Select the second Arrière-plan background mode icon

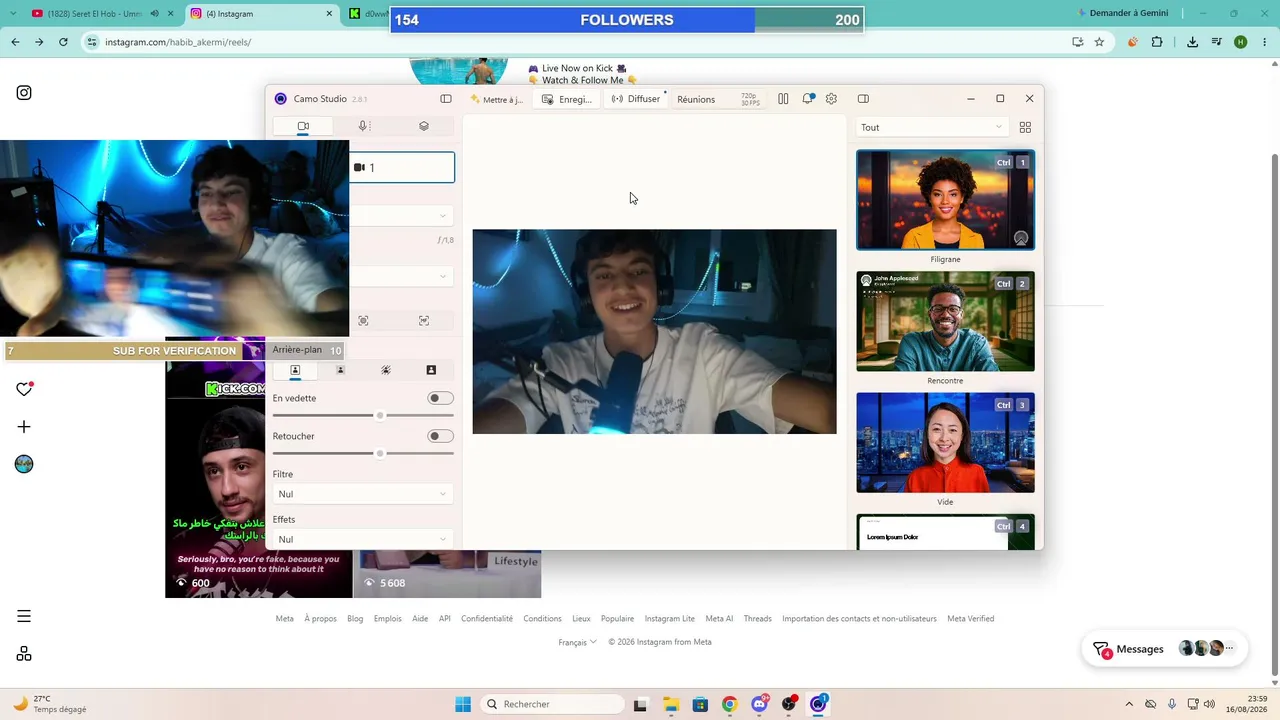pos(340,370)
